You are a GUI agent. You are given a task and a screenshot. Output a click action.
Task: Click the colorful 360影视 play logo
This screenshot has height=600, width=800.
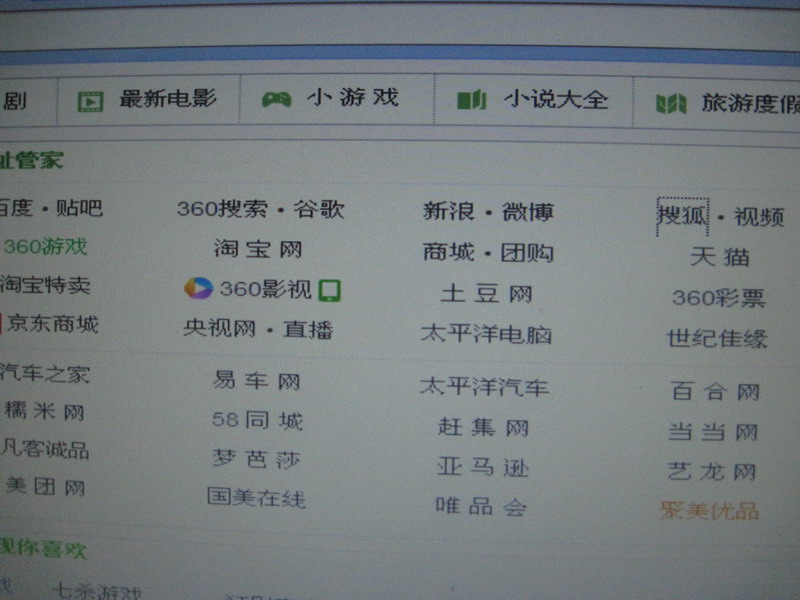pos(198,288)
